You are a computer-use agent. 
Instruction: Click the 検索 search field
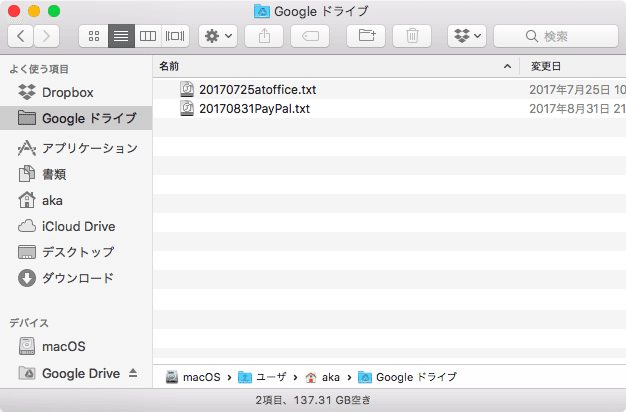556,36
